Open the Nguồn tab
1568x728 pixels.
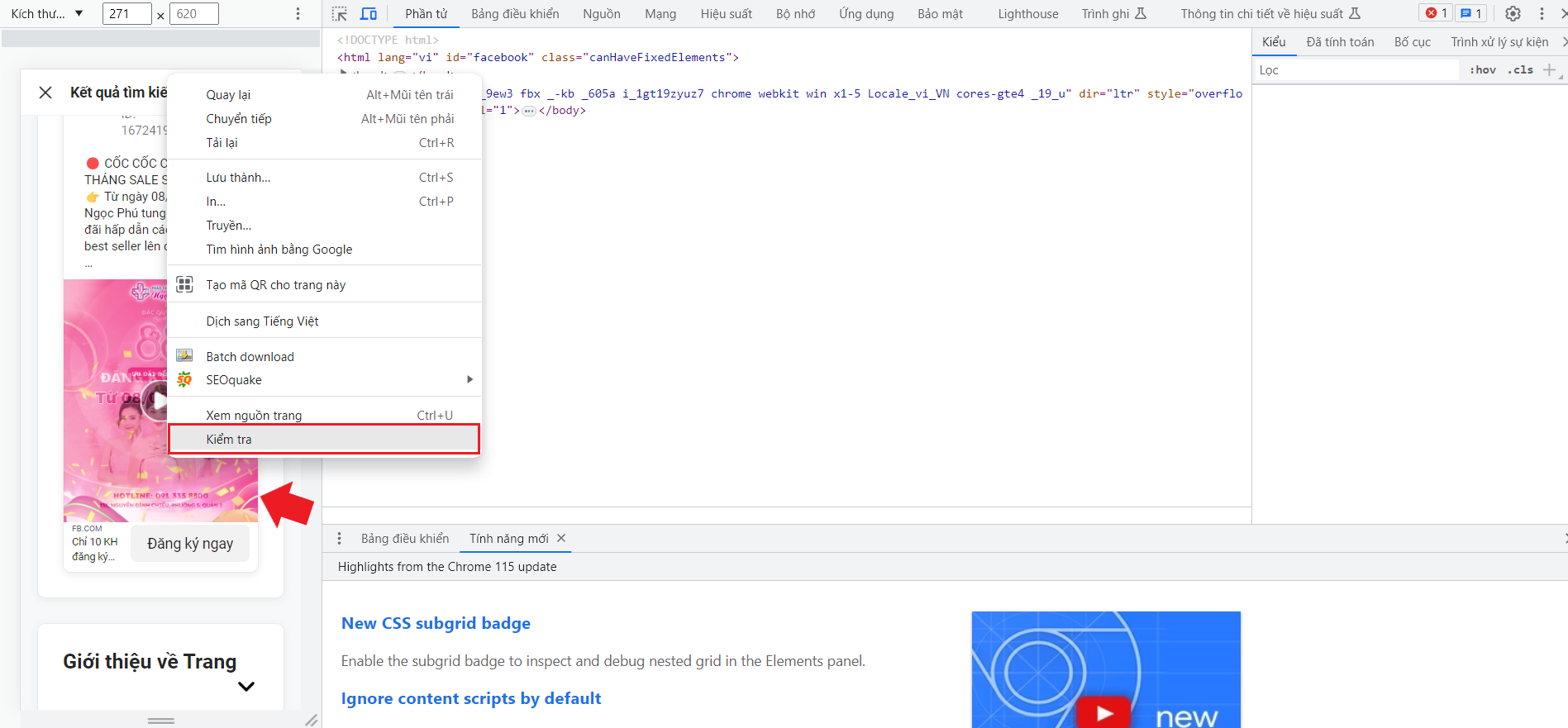pos(602,14)
